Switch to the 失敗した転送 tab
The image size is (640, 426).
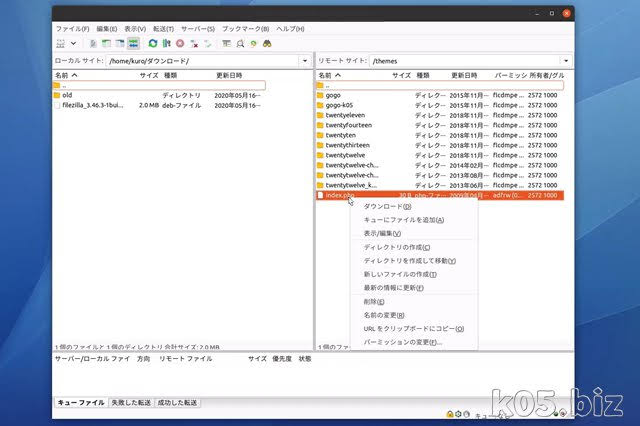[x=131, y=403]
